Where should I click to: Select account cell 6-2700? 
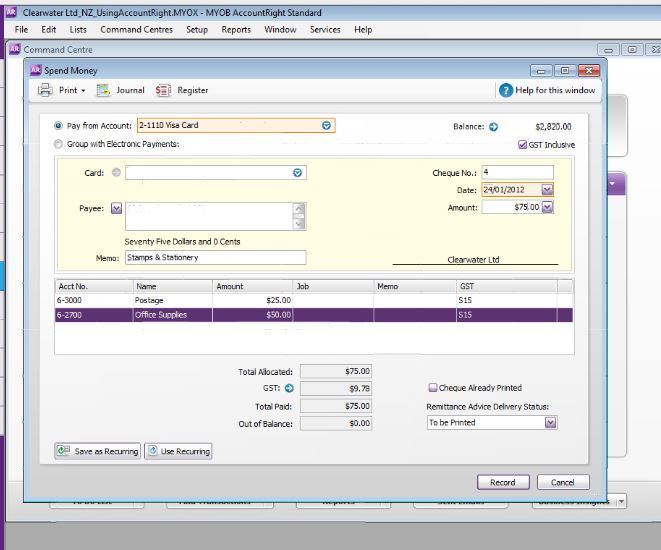(x=94, y=315)
